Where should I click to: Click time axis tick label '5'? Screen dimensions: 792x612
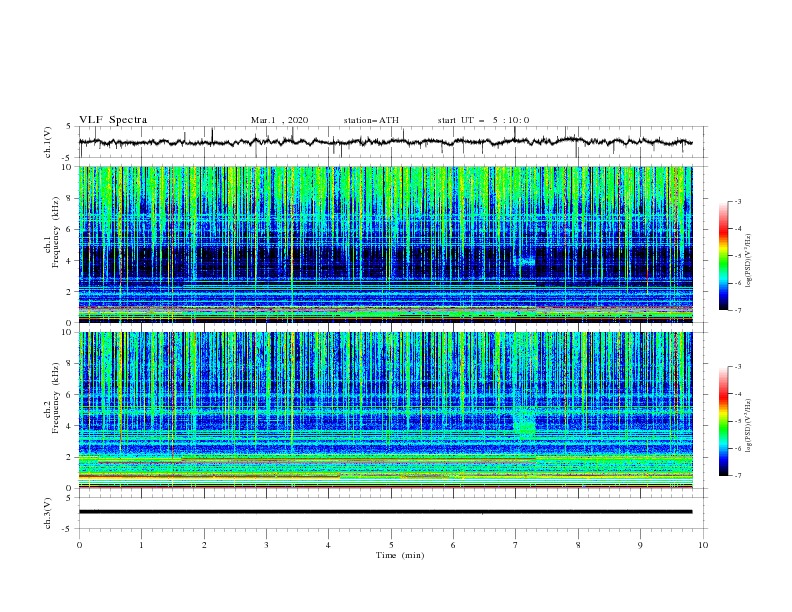[x=391, y=545]
